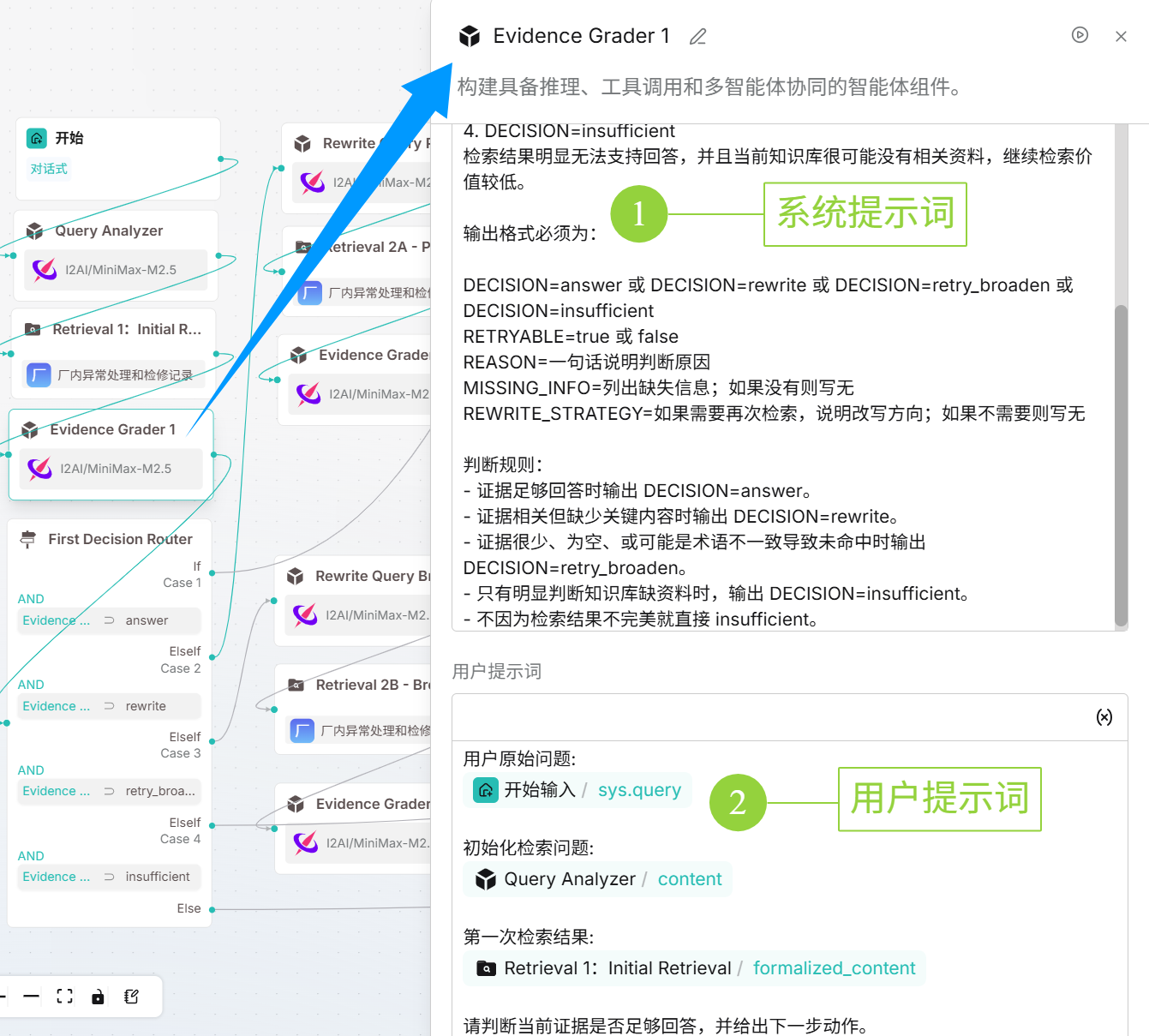
Task: Select the Retrieval 2A node
Action: [356, 271]
